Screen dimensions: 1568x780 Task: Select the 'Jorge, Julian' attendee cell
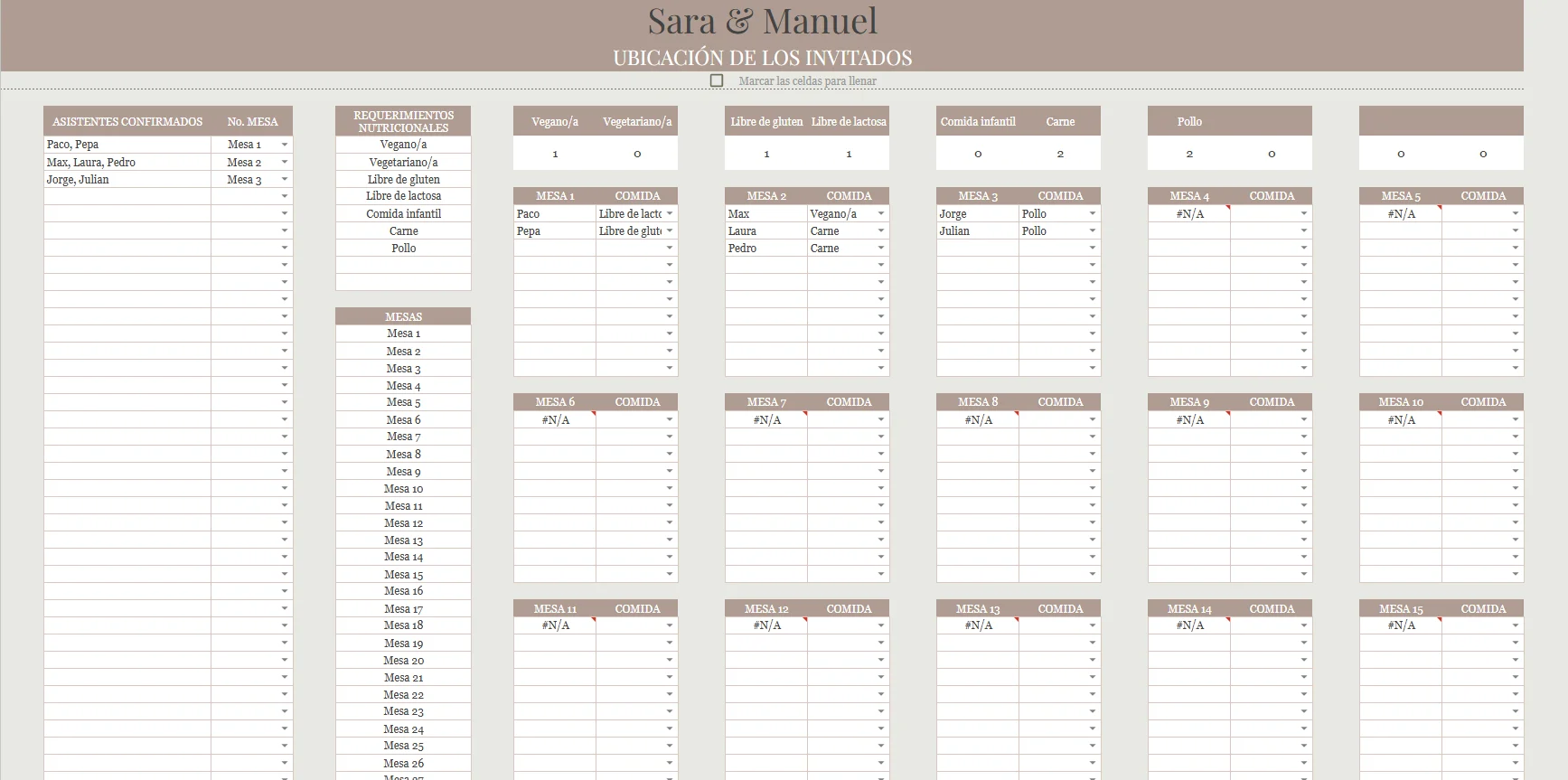pyautogui.click(x=127, y=180)
